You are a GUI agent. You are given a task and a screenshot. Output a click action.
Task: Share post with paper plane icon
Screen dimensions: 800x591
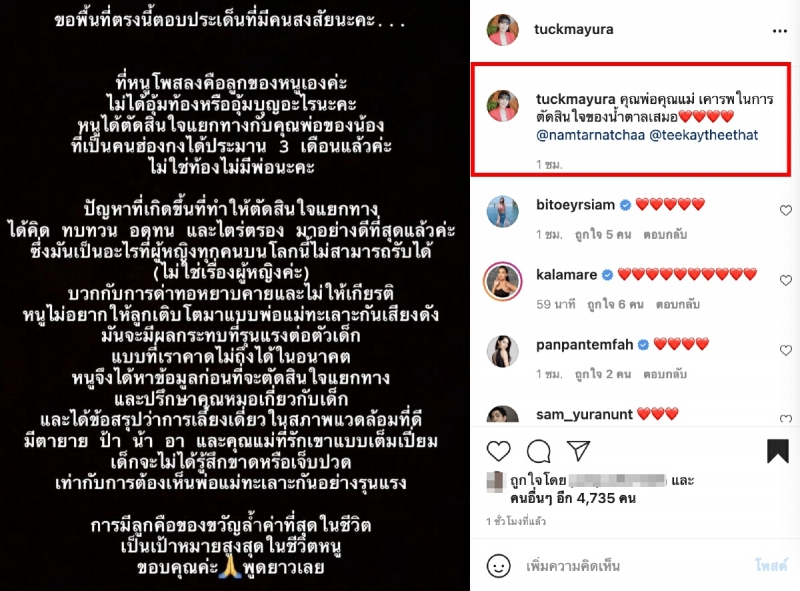578,451
